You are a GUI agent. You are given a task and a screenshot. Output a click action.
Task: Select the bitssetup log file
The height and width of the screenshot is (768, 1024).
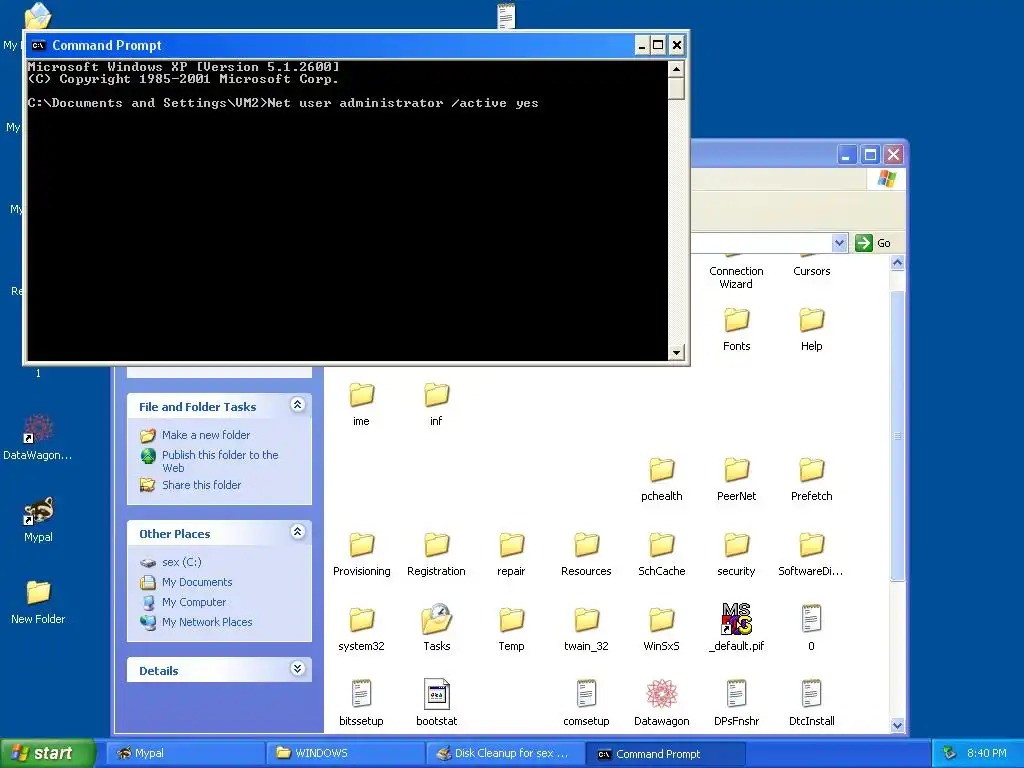(x=361, y=703)
